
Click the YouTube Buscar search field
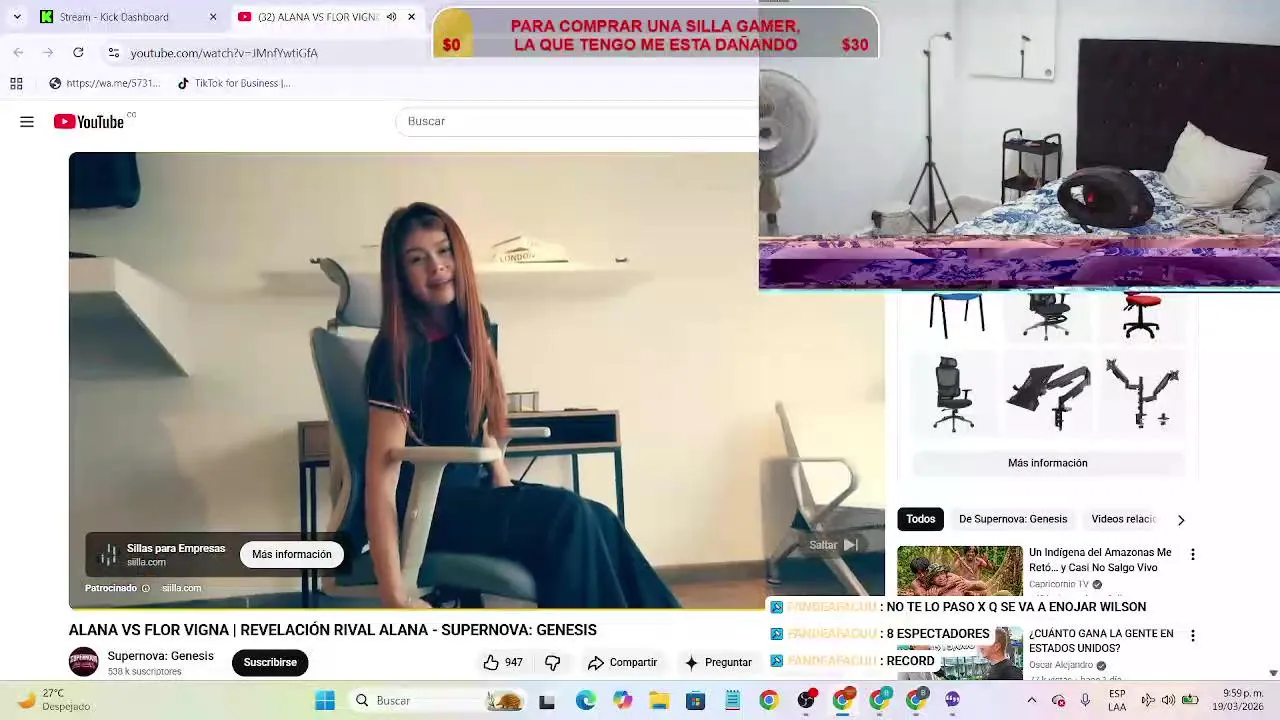click(x=578, y=121)
